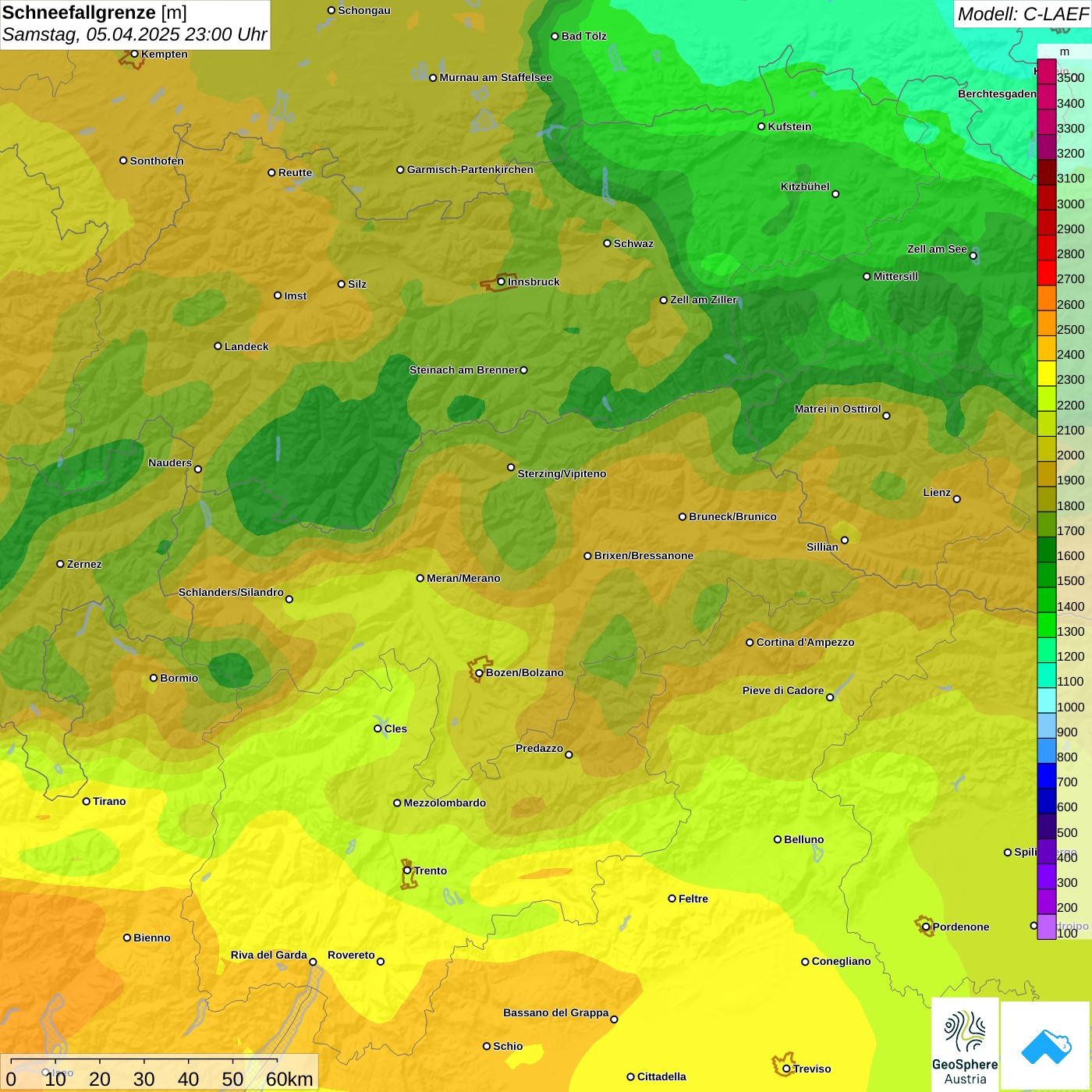The height and width of the screenshot is (1092, 1092).
Task: Click the Schneefallgrenze [m] title
Action: tap(94, 12)
